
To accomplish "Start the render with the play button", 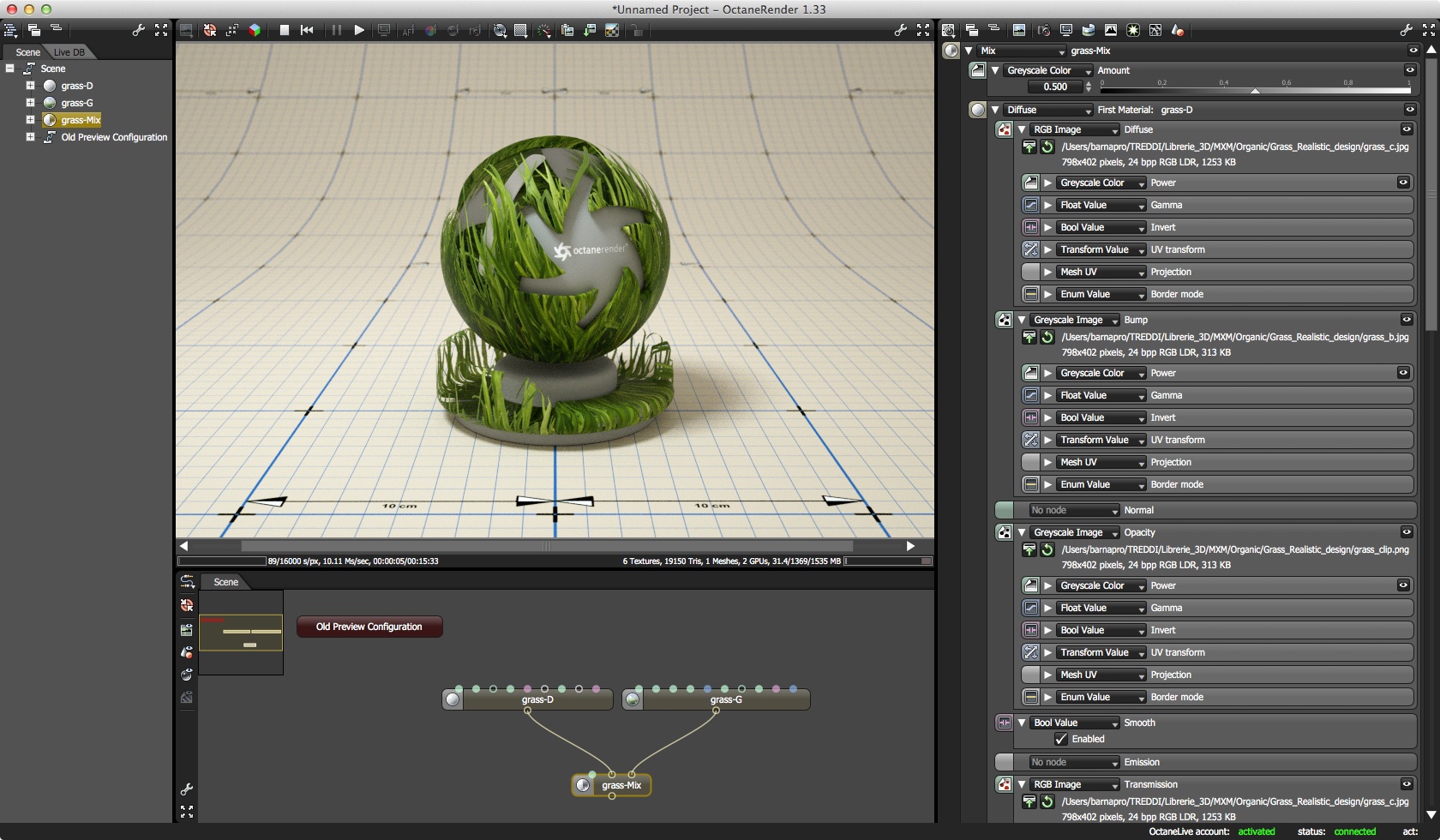I will [x=359, y=30].
